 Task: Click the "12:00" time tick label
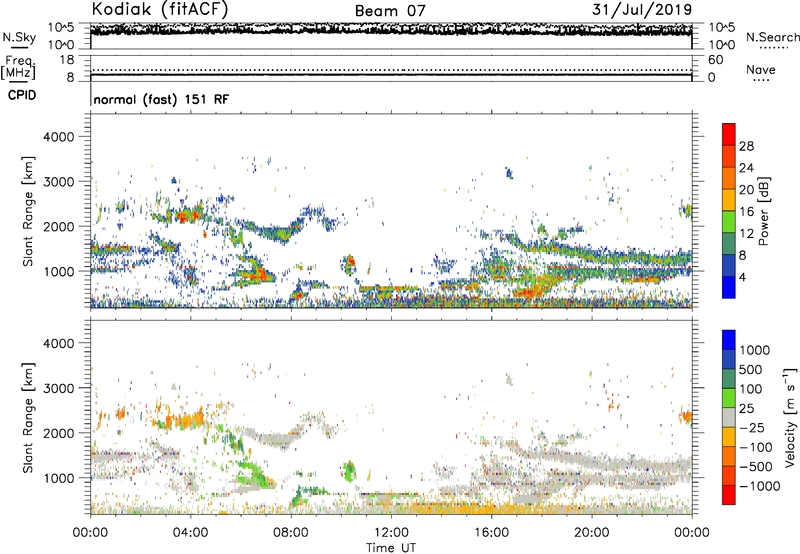coord(391,533)
